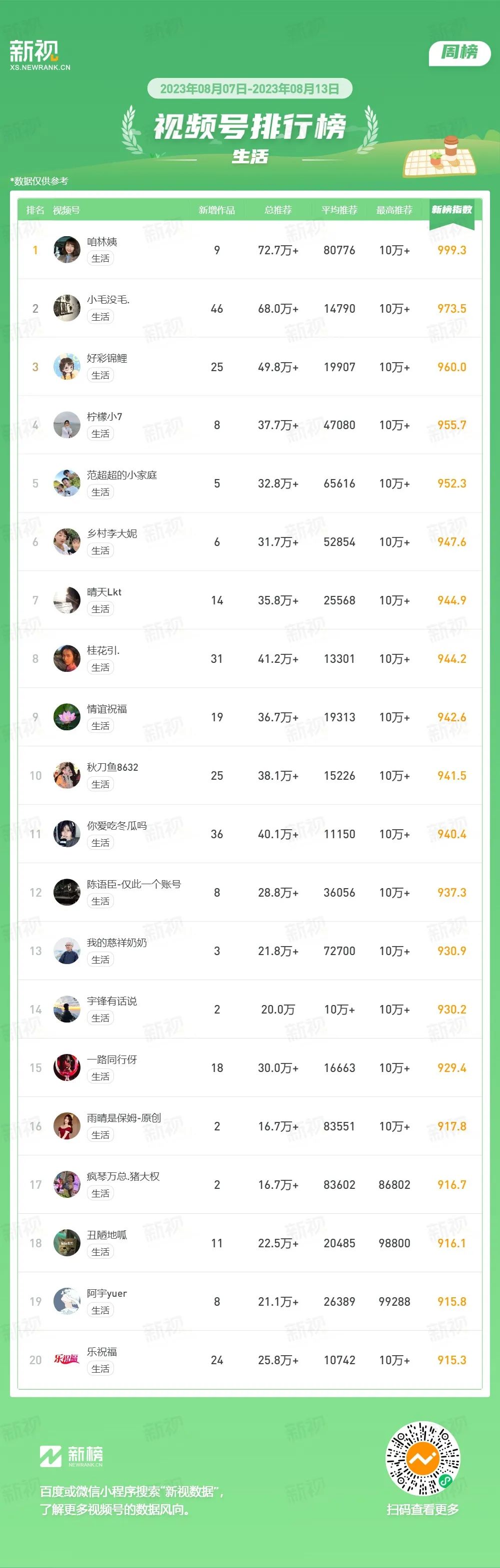Click 总推荐 column header
Screen dimensions: 500x1568
(277, 210)
